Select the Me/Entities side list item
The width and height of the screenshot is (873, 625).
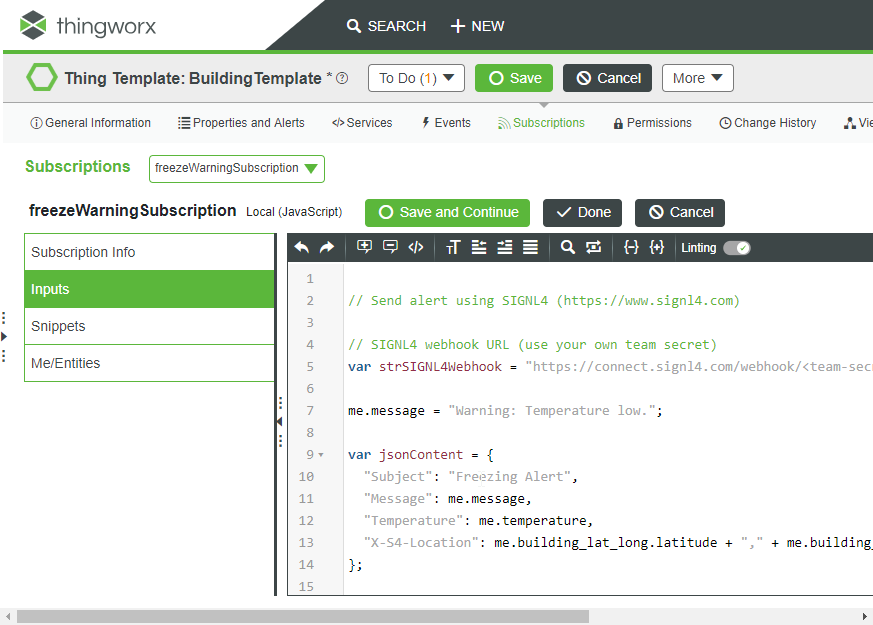click(149, 363)
